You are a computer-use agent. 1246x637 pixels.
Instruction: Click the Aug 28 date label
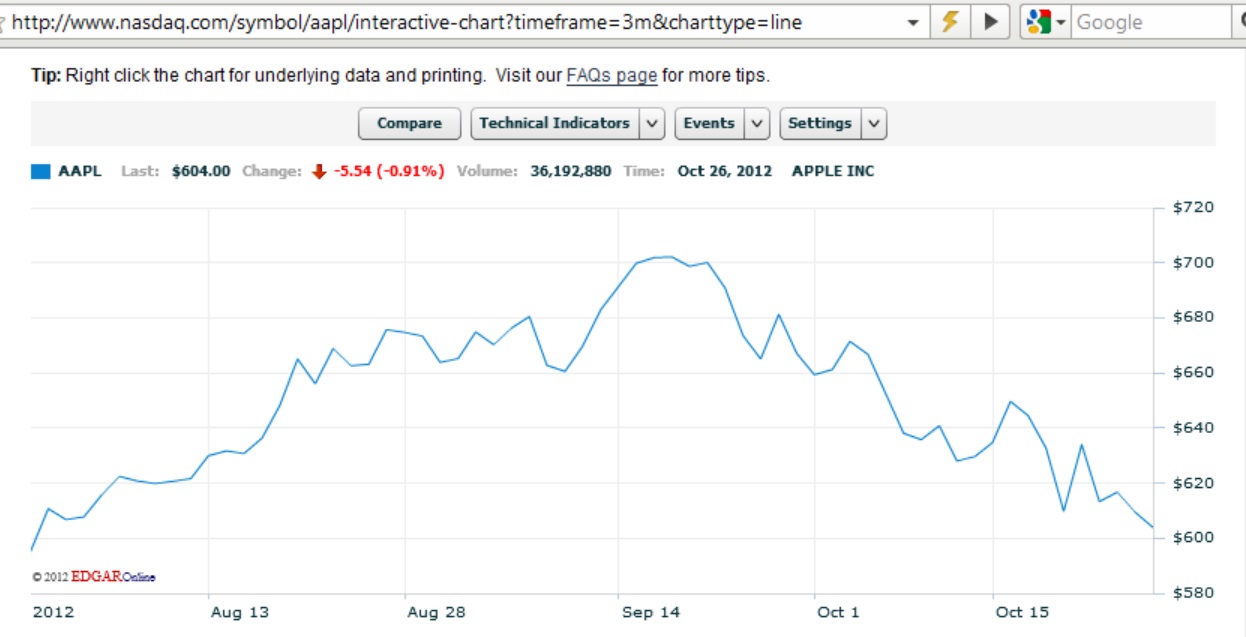click(x=436, y=612)
